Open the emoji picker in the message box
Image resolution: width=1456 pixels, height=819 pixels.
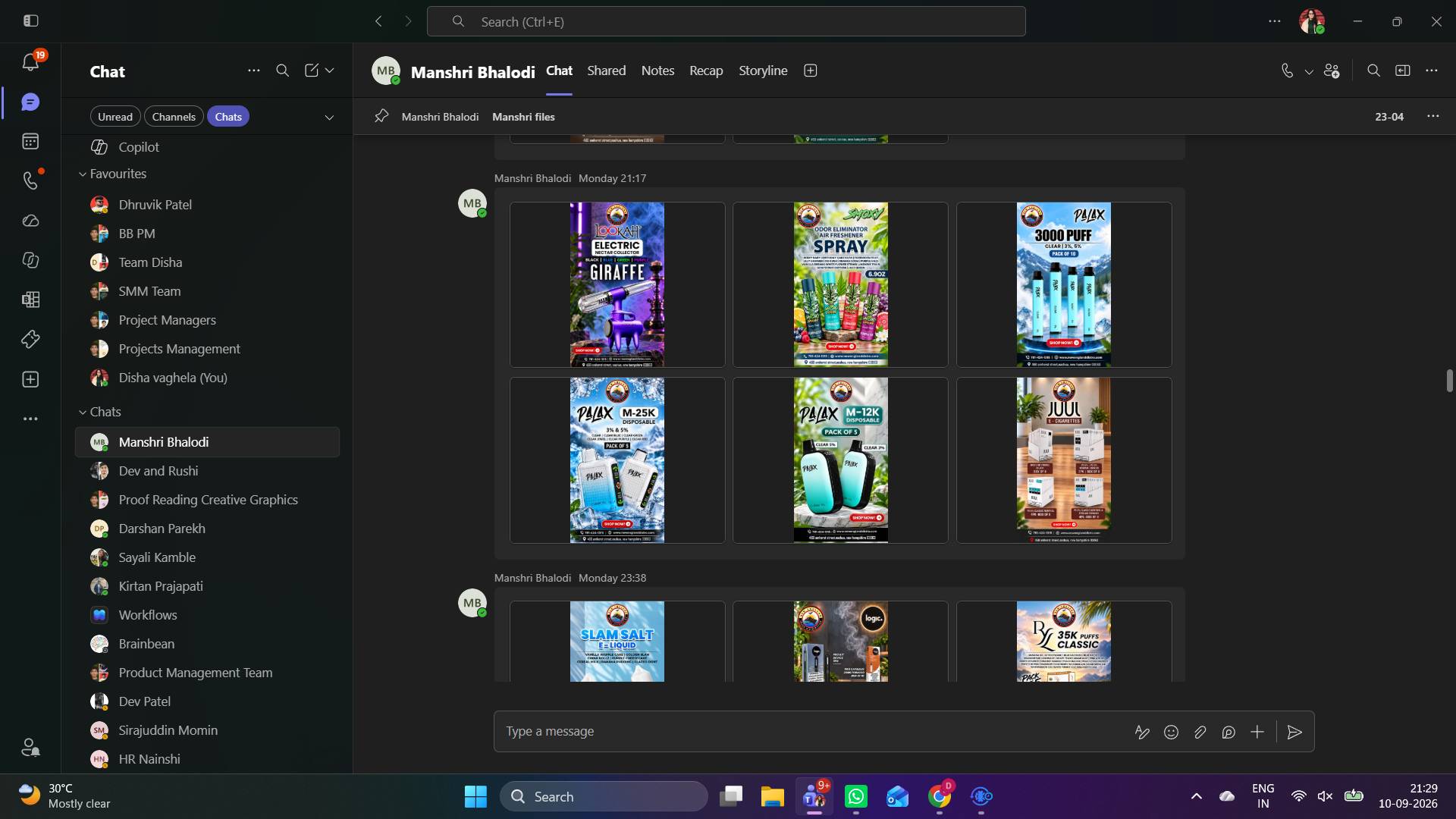(x=1171, y=732)
